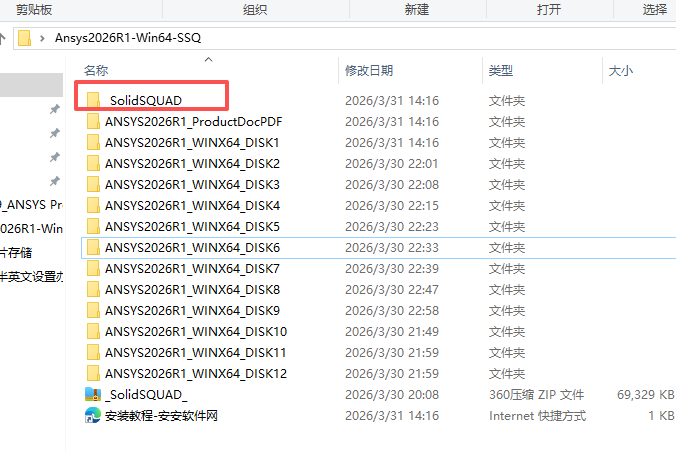Click the Ansys2026R1-Win64-SSQ breadcrumb segment
This screenshot has width=676, height=453.
(128, 38)
